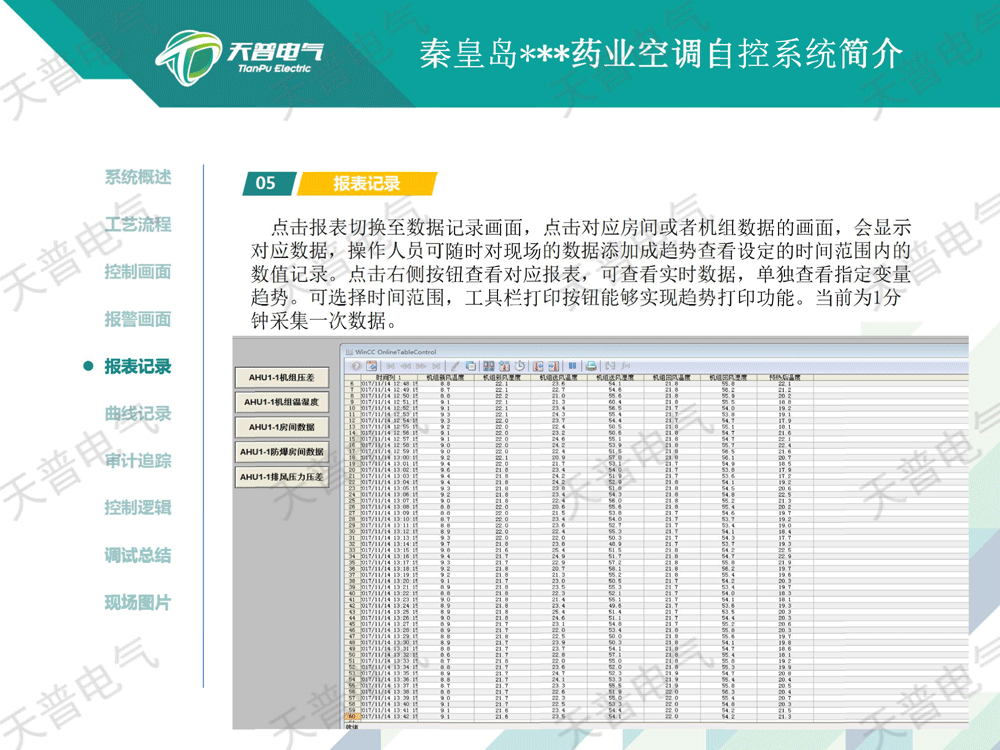Click the 机组回风温度 column header

[x=672, y=378]
